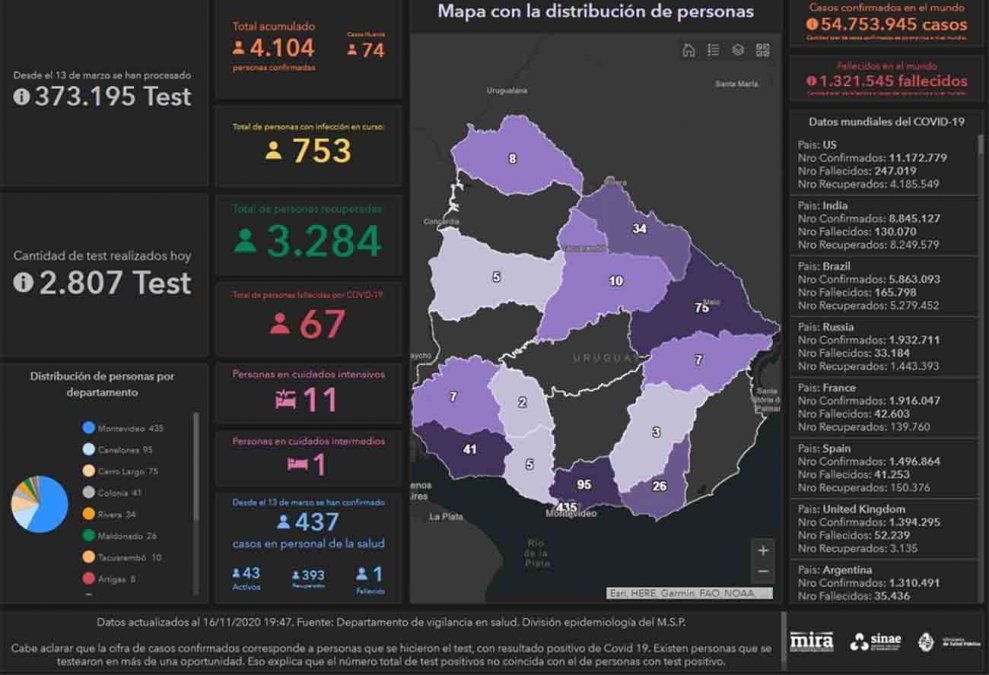This screenshot has height=675, width=989.
Task: Click the Esri map attribution text
Action: click(x=689, y=592)
